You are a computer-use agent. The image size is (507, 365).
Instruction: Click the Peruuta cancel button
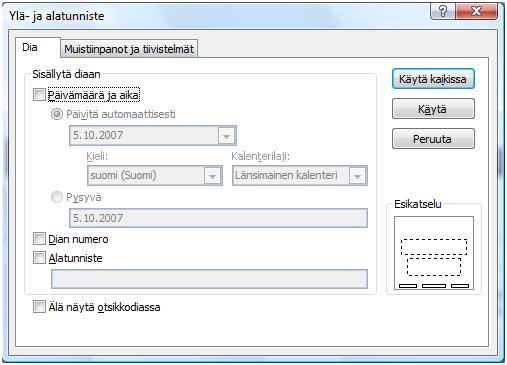pyautogui.click(x=433, y=139)
